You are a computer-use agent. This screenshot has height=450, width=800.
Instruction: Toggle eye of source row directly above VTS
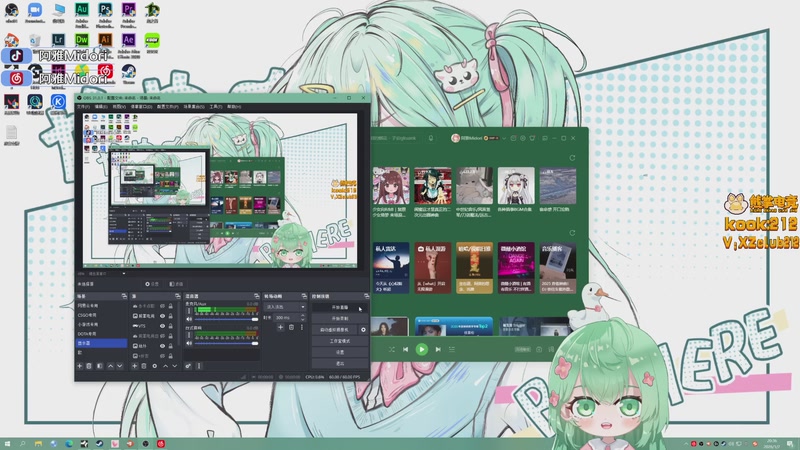(x=162, y=316)
